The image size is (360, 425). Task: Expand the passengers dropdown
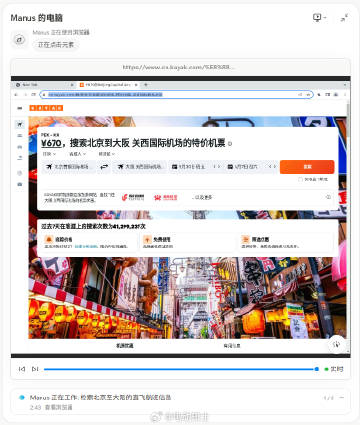click(x=77, y=154)
